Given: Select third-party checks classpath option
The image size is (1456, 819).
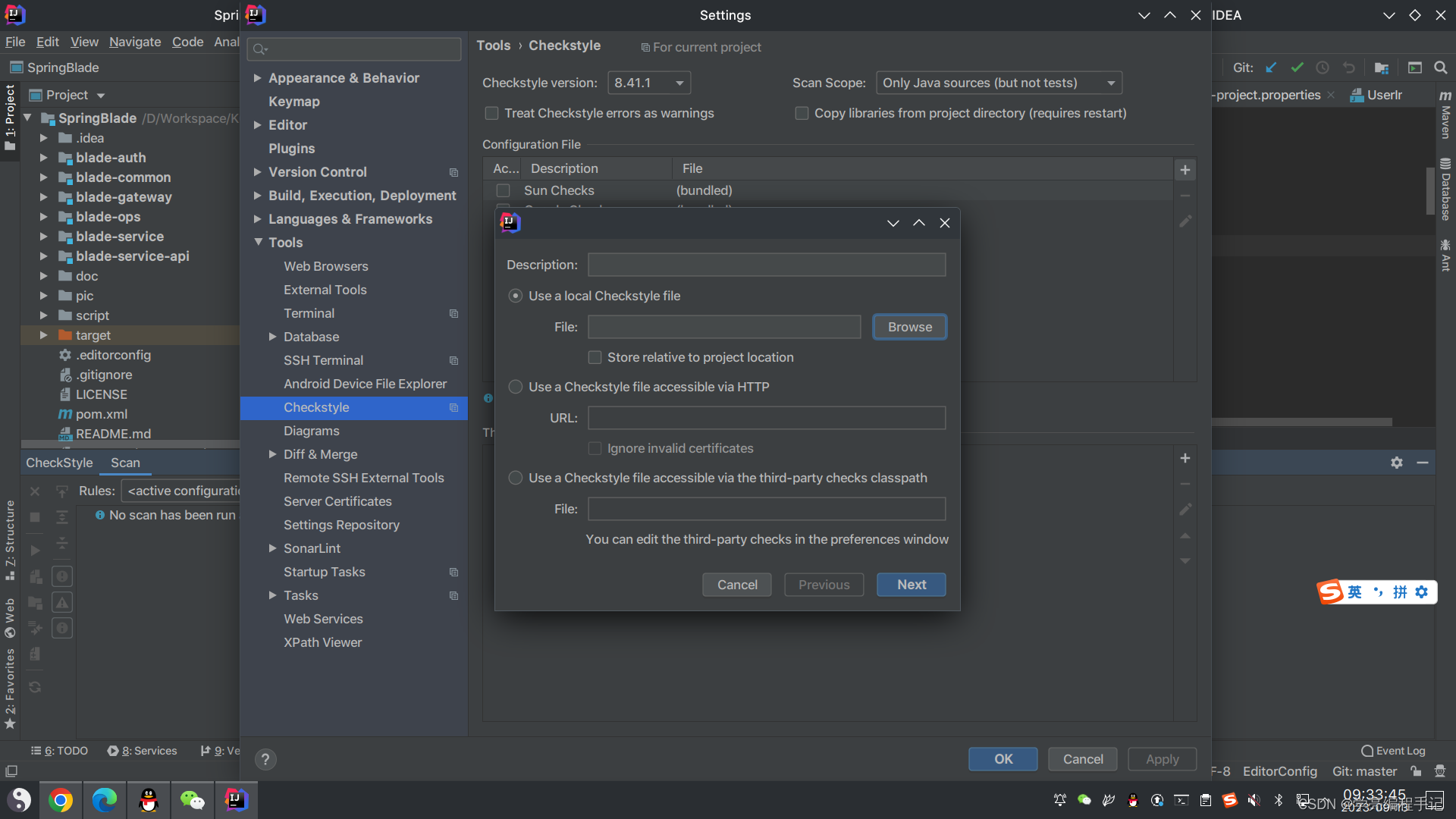Looking at the screenshot, I should click(x=516, y=478).
